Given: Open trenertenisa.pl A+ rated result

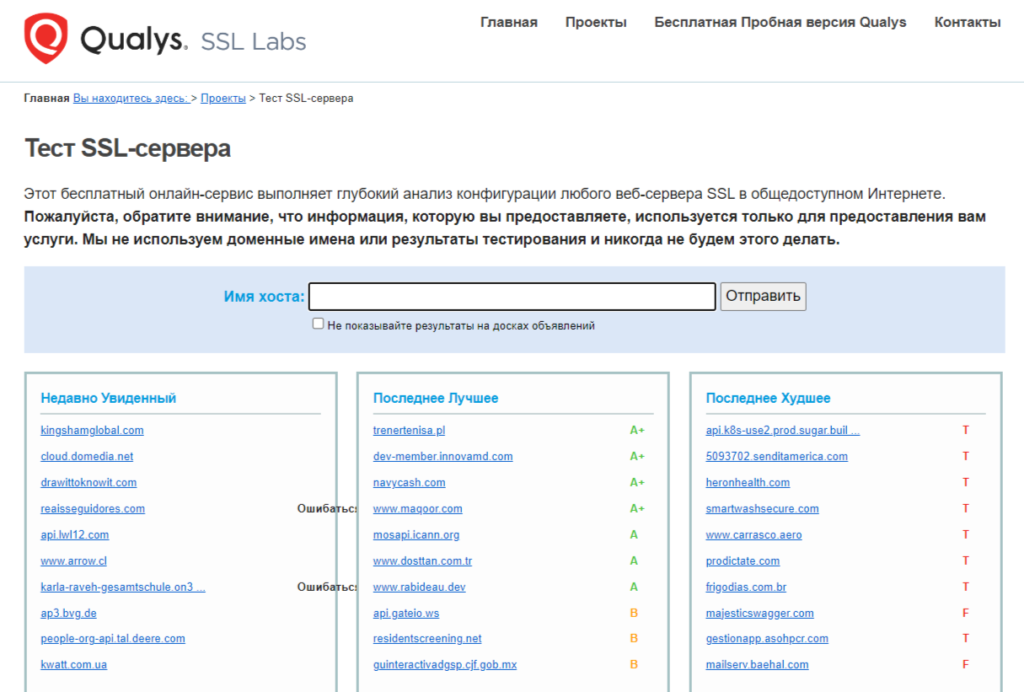Looking at the screenshot, I should coord(408,430).
